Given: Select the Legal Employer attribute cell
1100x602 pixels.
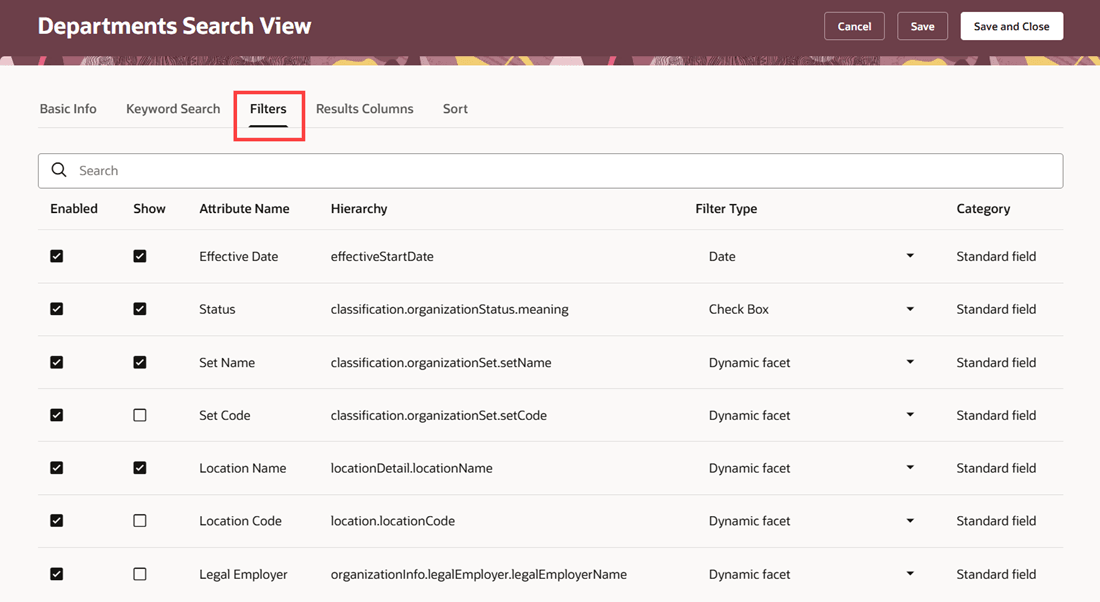Looking at the screenshot, I should point(243,574).
